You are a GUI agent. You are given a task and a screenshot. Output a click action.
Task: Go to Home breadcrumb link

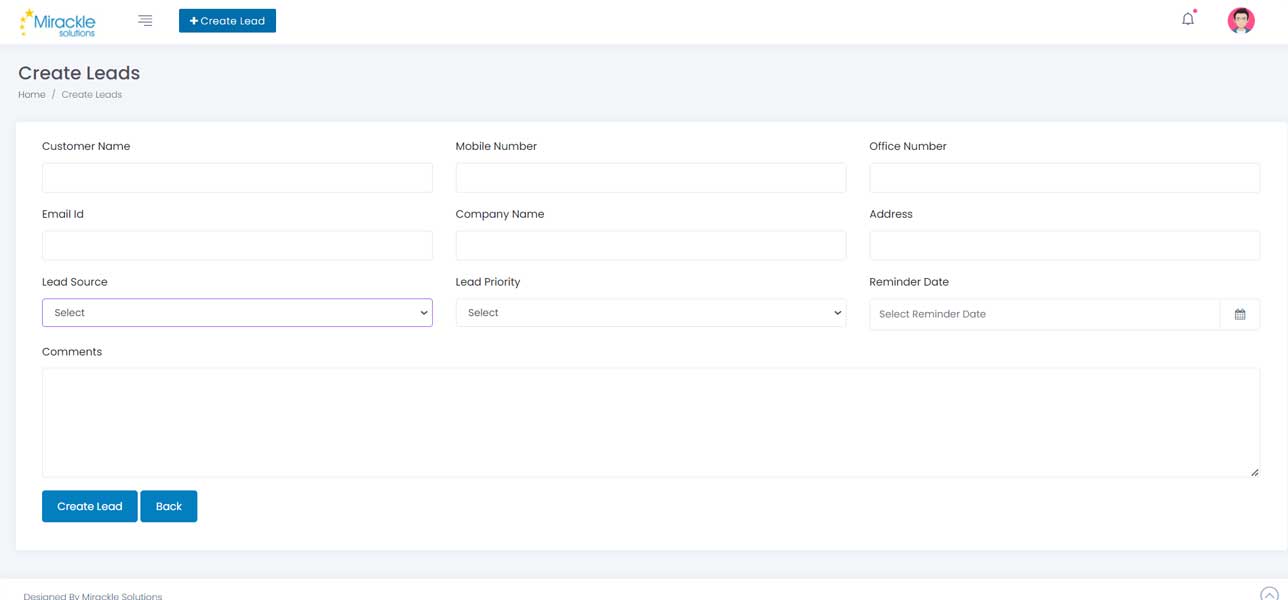[32, 94]
